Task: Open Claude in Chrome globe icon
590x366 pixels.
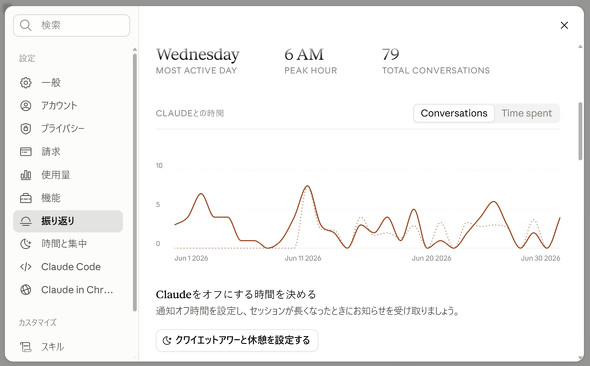Action: [26, 290]
